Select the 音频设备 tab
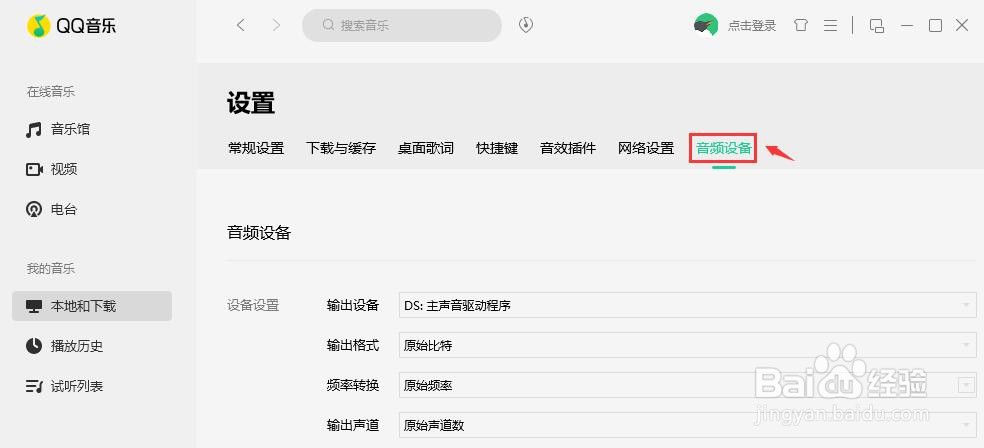984x448 pixels. tap(724, 149)
